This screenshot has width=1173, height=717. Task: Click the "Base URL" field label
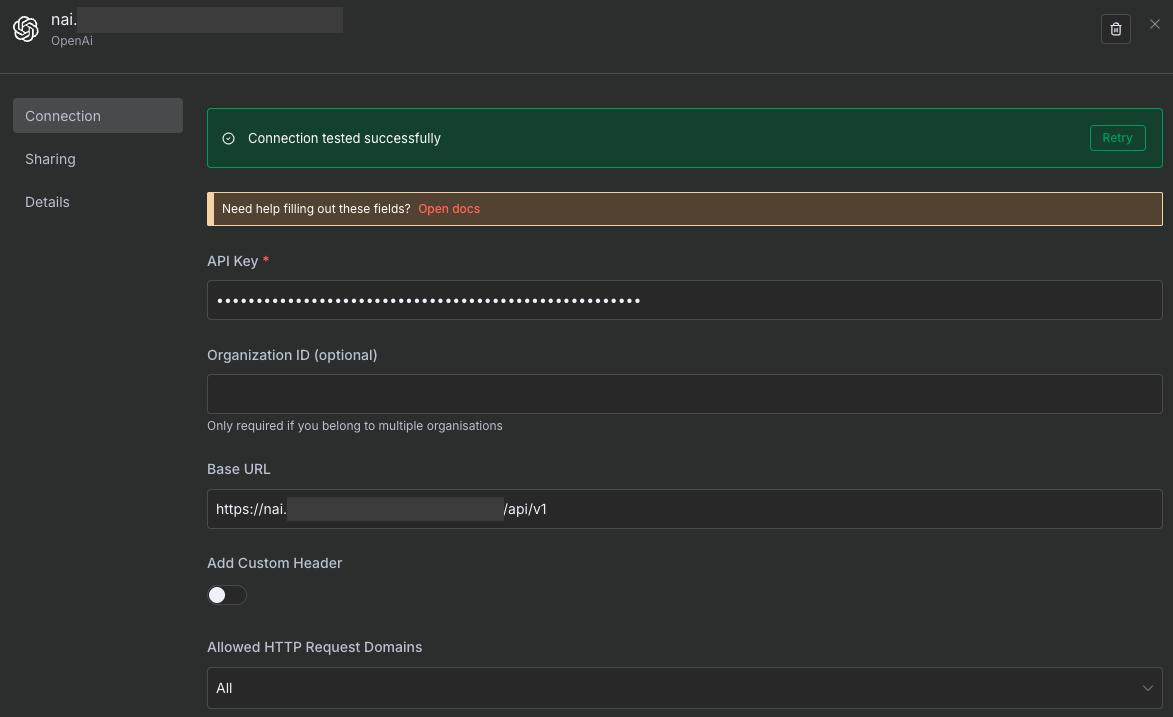pyautogui.click(x=238, y=469)
